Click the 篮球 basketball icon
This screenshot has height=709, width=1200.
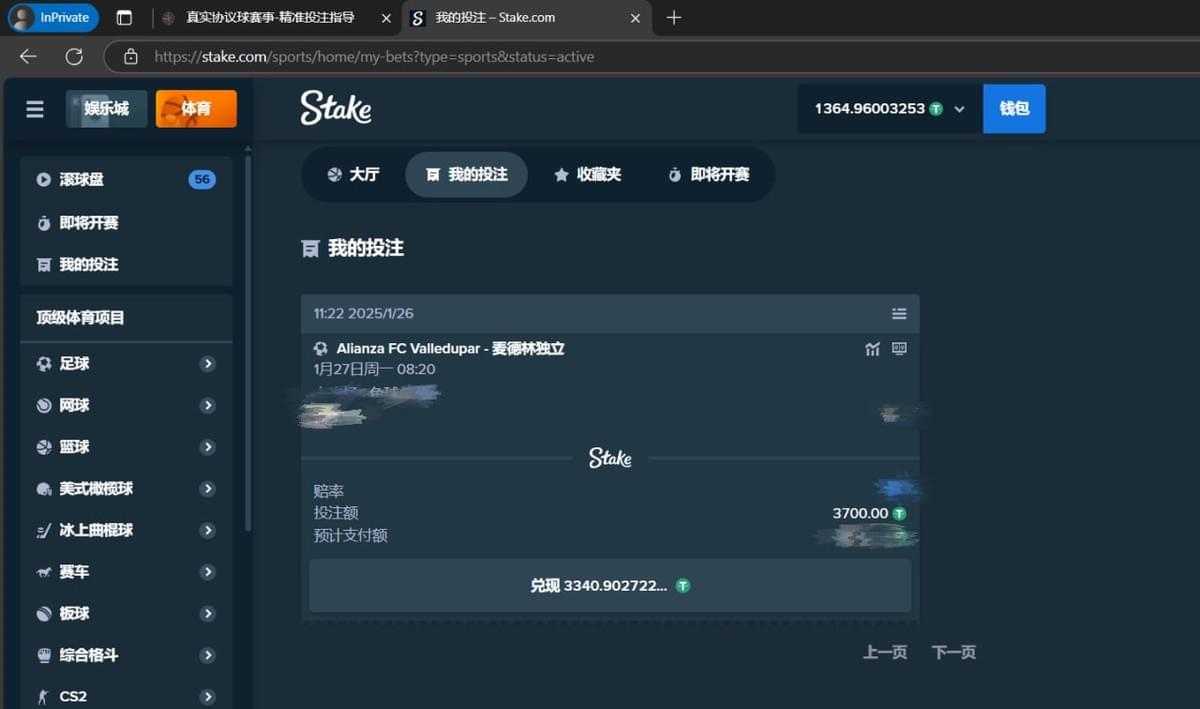pyautogui.click(x=44, y=447)
